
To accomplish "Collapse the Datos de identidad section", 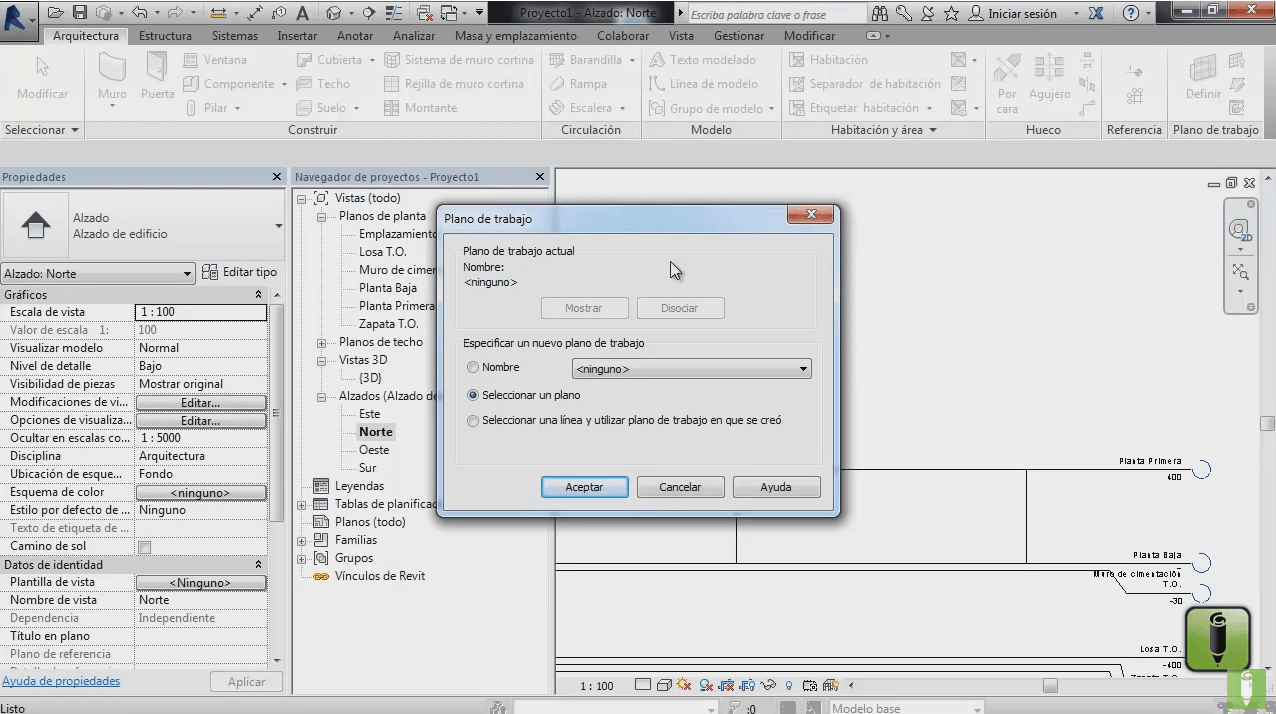I will coord(258,565).
